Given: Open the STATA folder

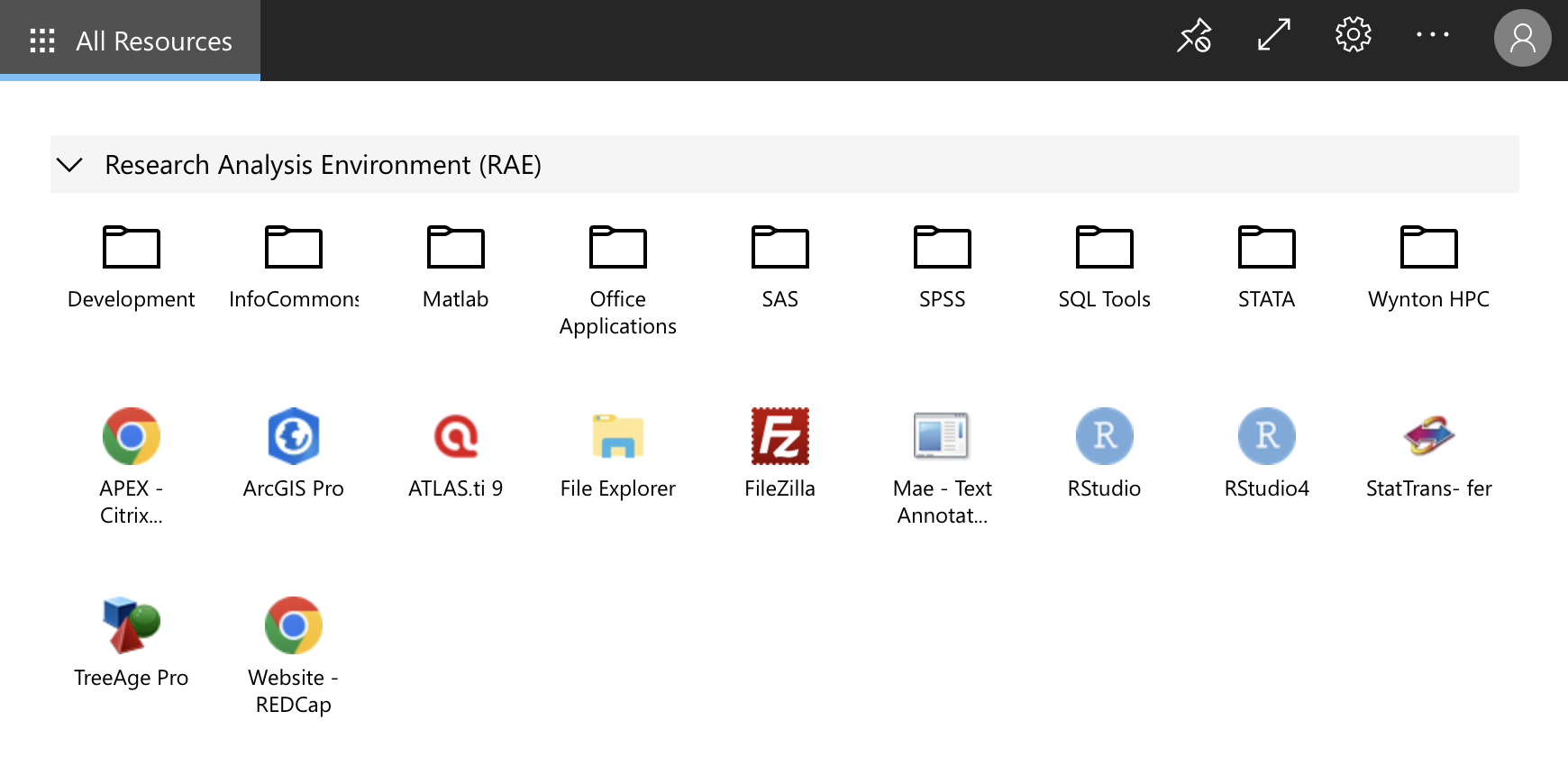Looking at the screenshot, I should click(1267, 266).
